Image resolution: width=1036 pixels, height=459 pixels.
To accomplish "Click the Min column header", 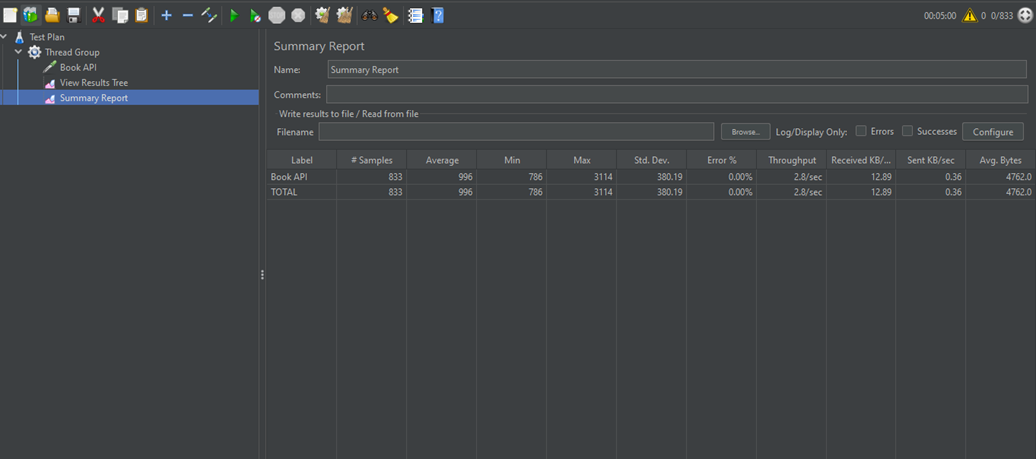I will point(511,160).
